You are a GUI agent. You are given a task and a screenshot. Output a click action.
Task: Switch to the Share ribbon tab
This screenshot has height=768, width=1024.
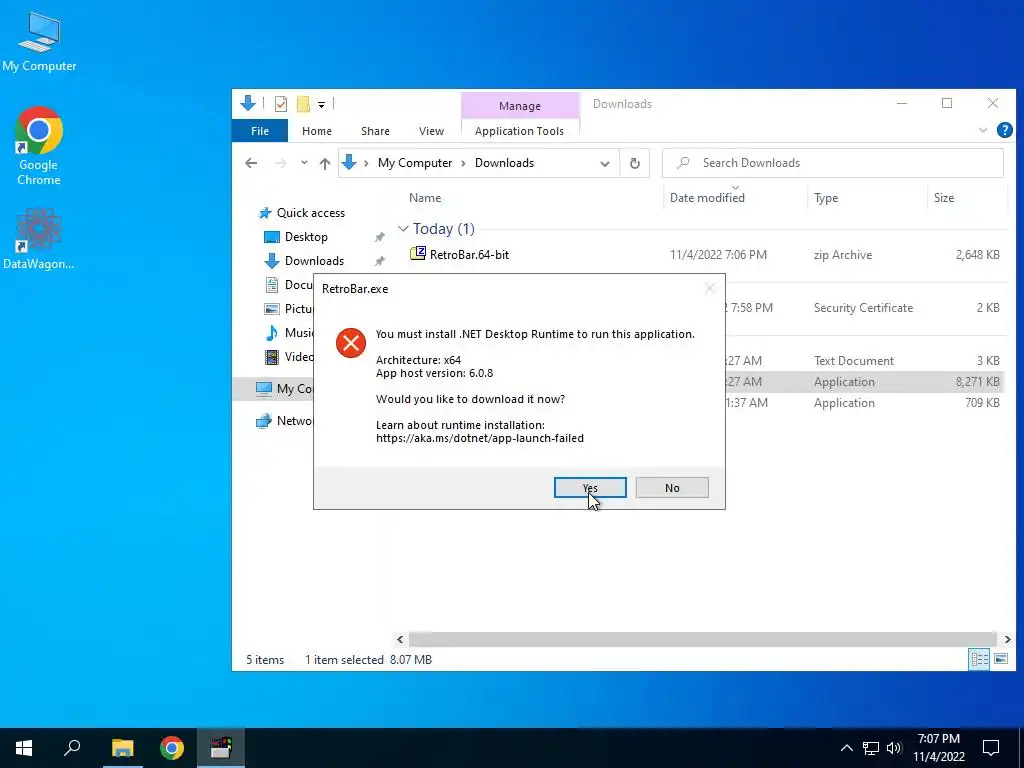click(x=376, y=131)
